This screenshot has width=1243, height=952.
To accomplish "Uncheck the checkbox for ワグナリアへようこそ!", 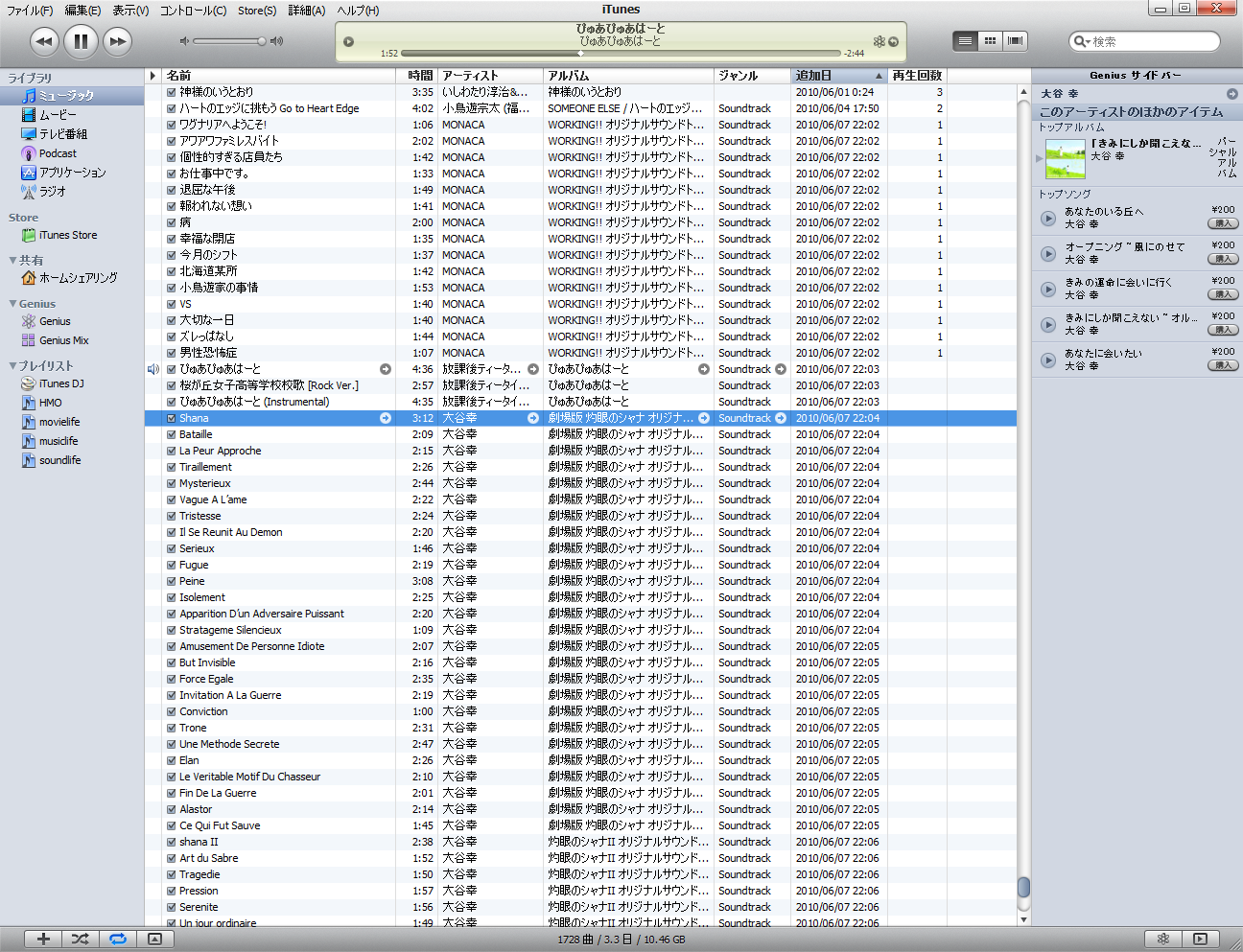I will (171, 125).
